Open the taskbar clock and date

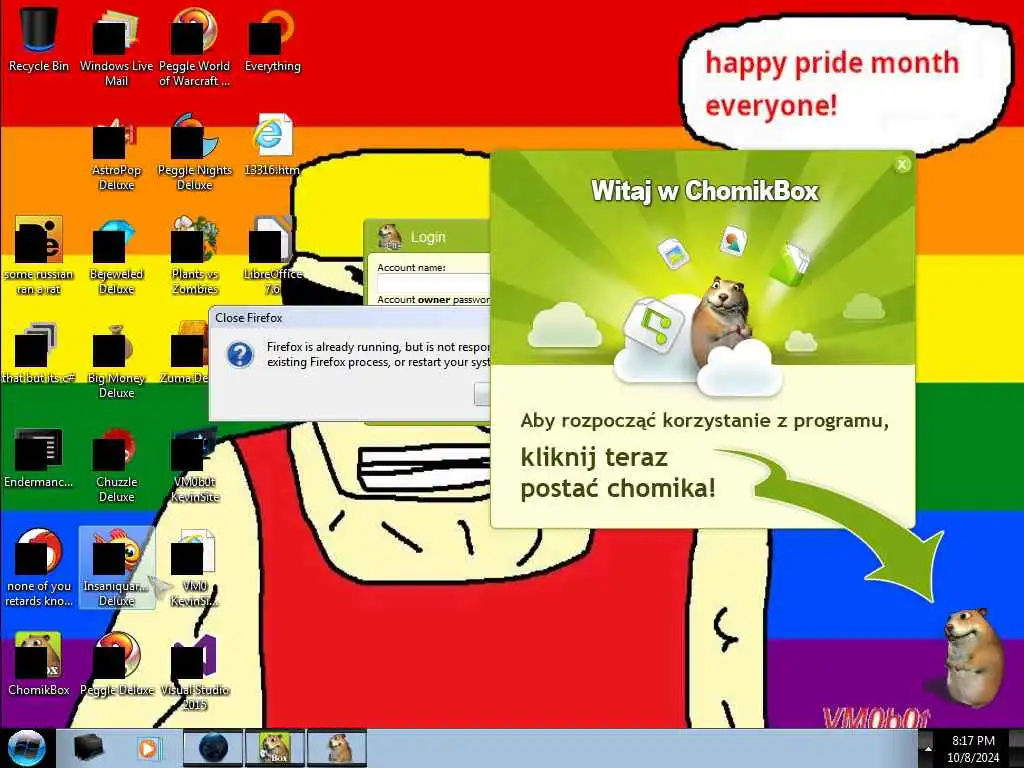(x=973, y=748)
